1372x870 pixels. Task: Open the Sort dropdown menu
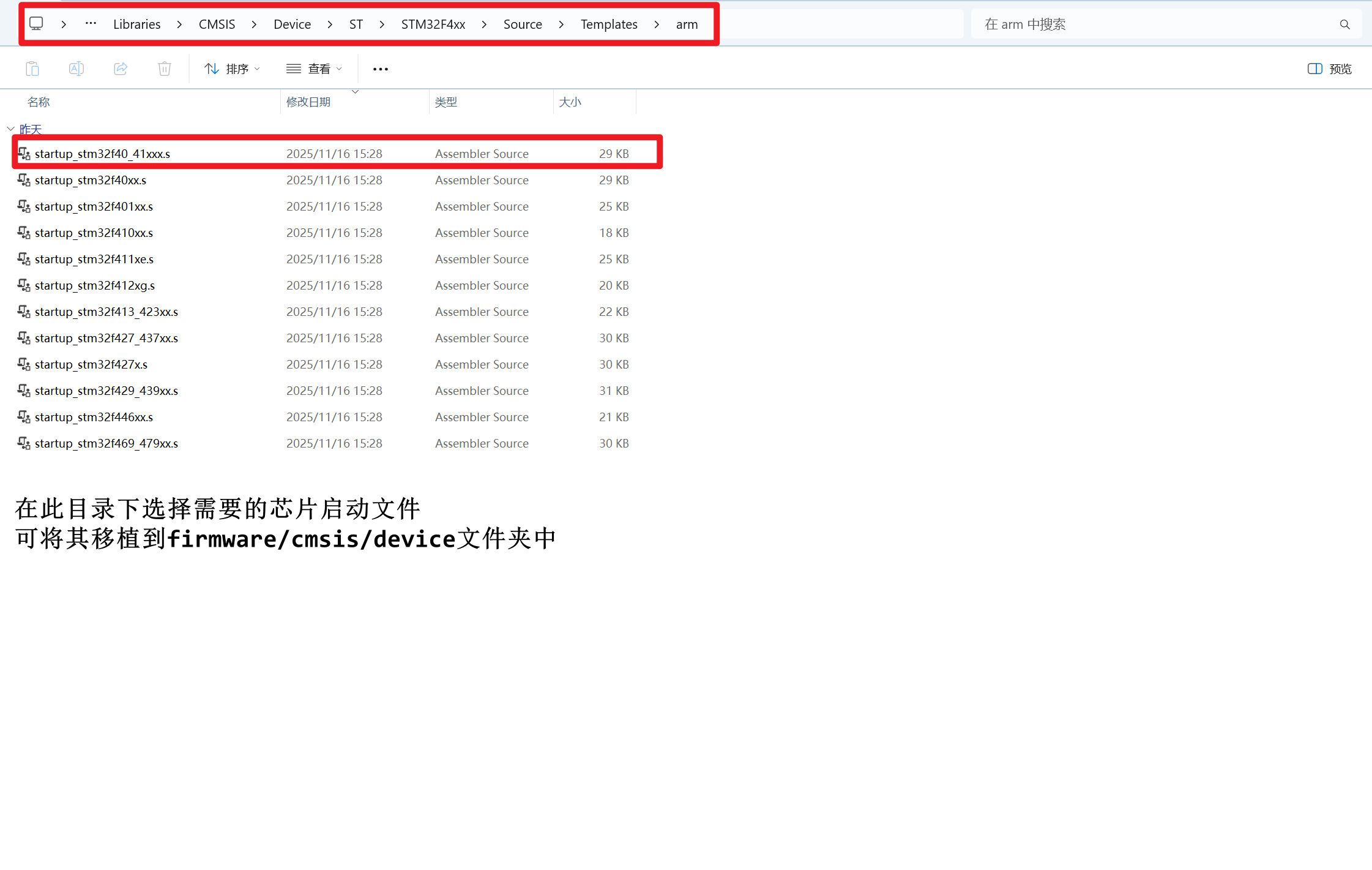(x=233, y=69)
